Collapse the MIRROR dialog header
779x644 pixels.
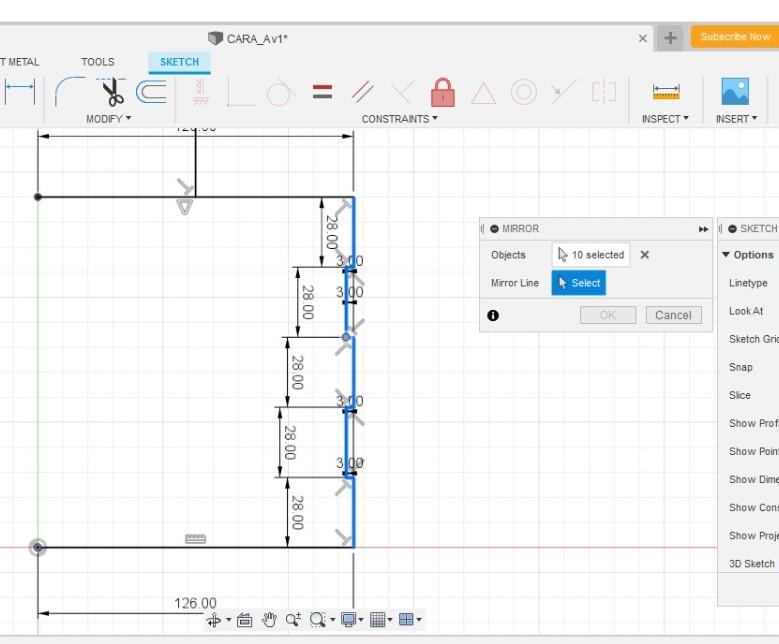click(x=494, y=229)
